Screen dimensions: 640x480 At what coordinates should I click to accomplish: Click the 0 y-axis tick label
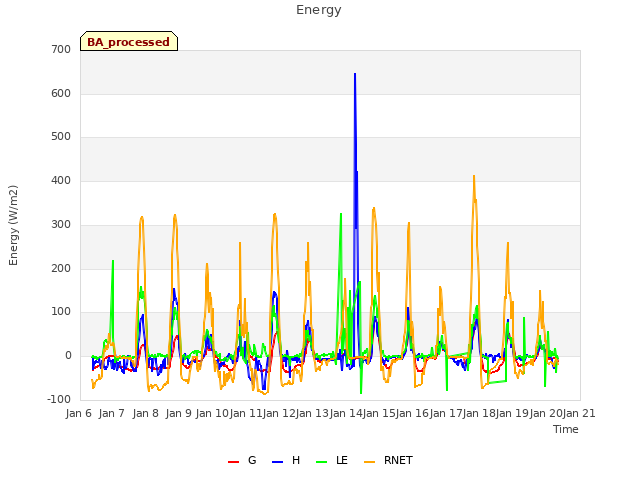(x=68, y=356)
